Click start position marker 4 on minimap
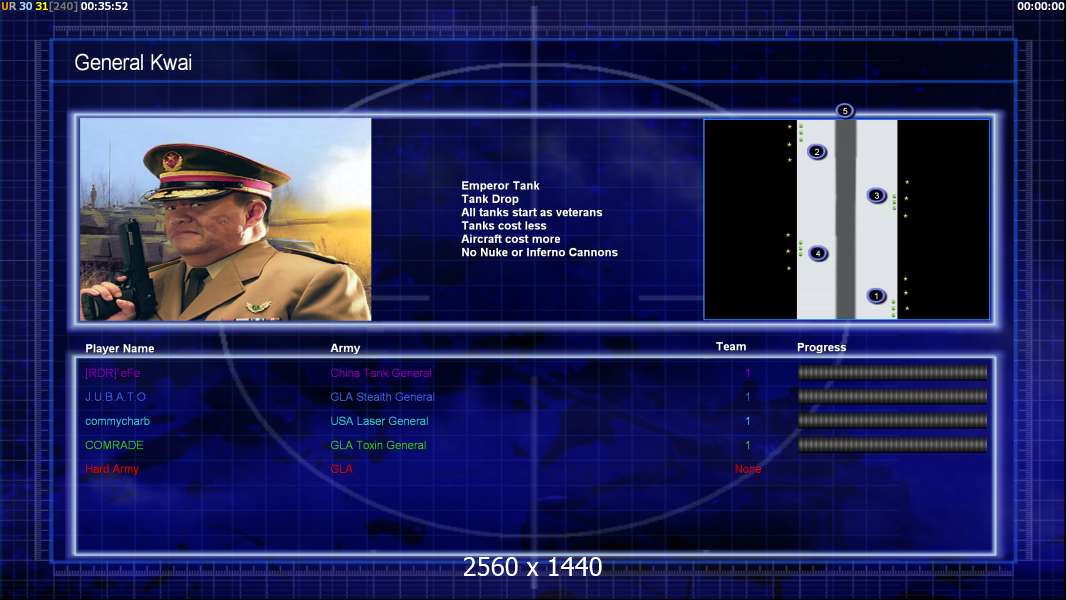This screenshot has width=1066, height=600. [818, 253]
